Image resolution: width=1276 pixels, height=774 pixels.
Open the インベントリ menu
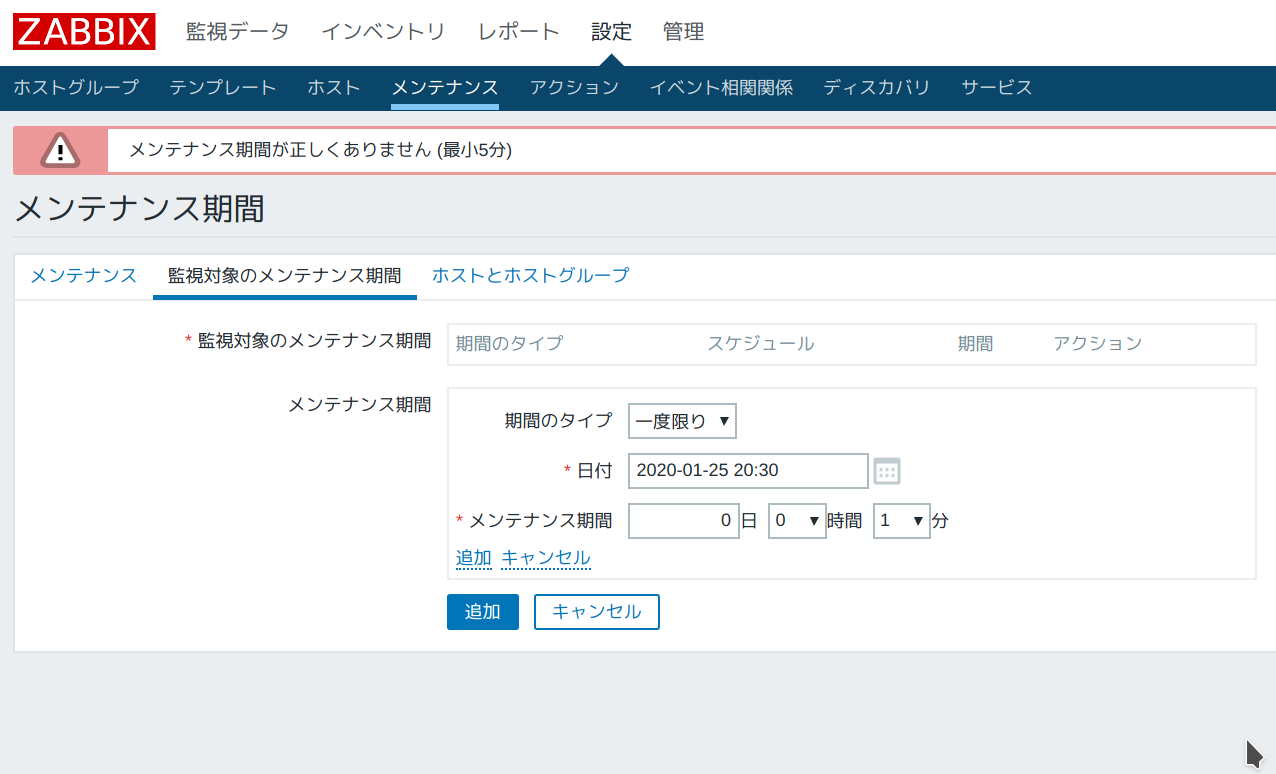coord(383,32)
